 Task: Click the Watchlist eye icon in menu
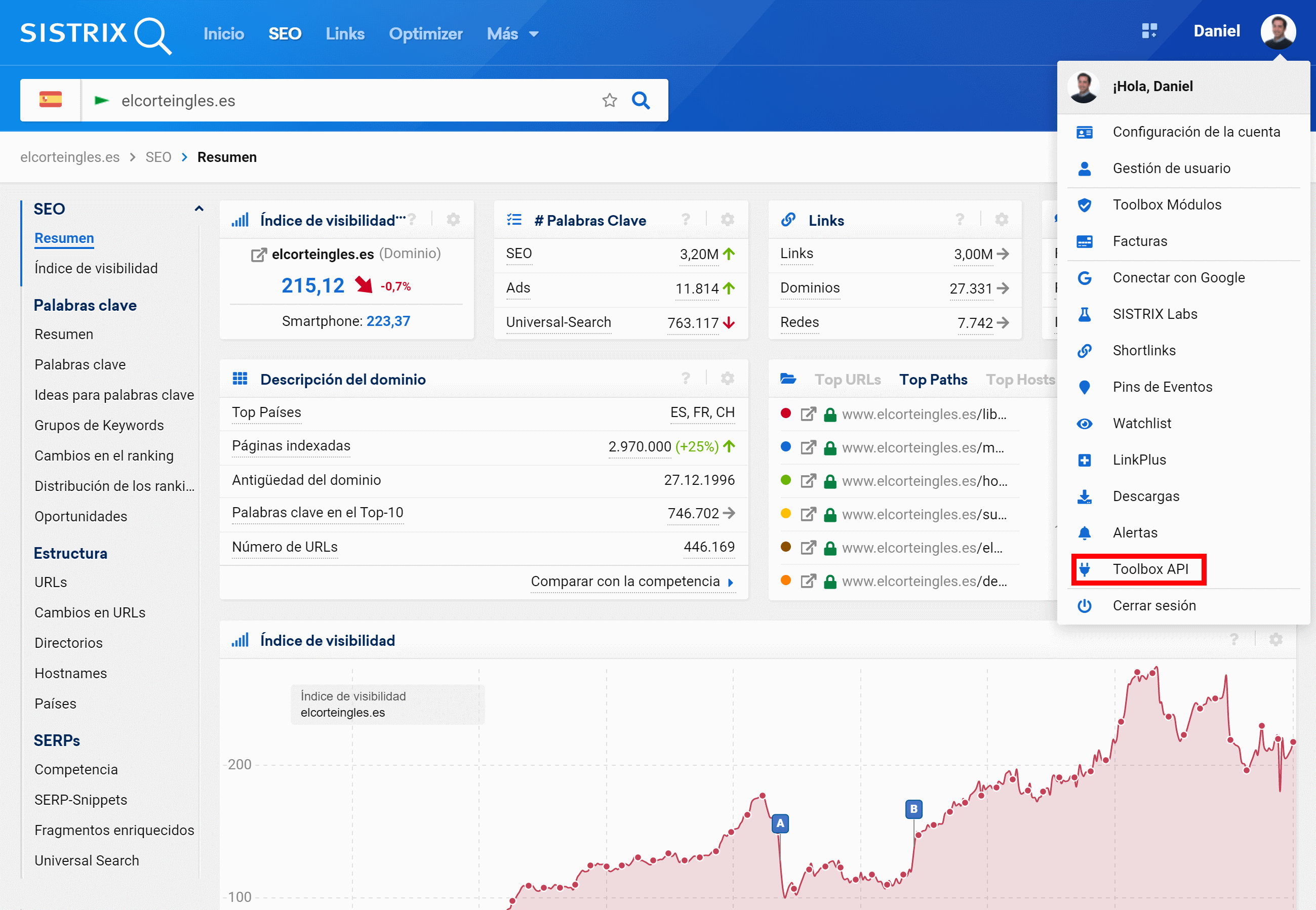coord(1085,424)
